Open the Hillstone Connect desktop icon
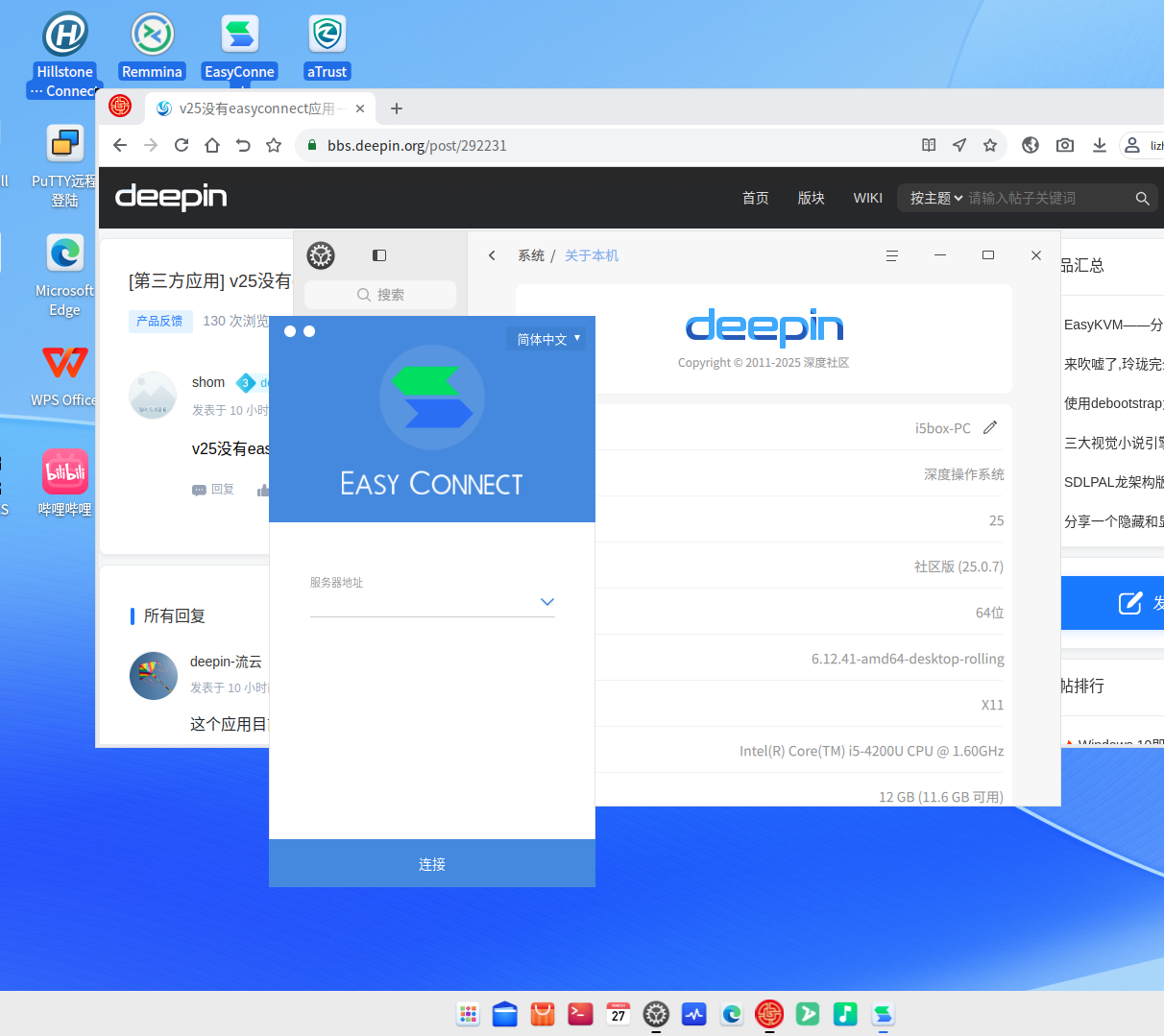This screenshot has width=1164, height=1036. click(x=64, y=35)
